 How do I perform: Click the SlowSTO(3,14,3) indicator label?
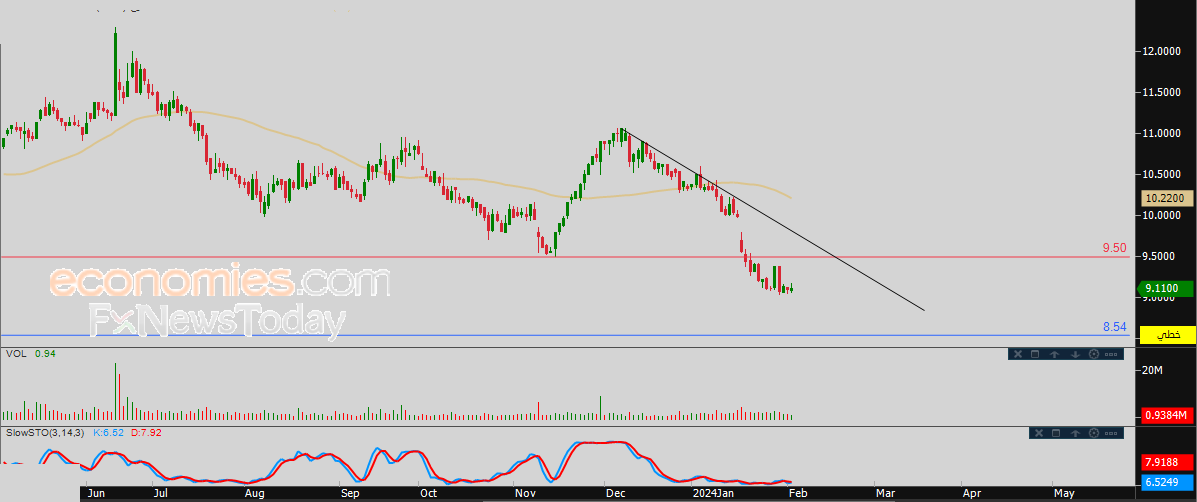coord(47,433)
